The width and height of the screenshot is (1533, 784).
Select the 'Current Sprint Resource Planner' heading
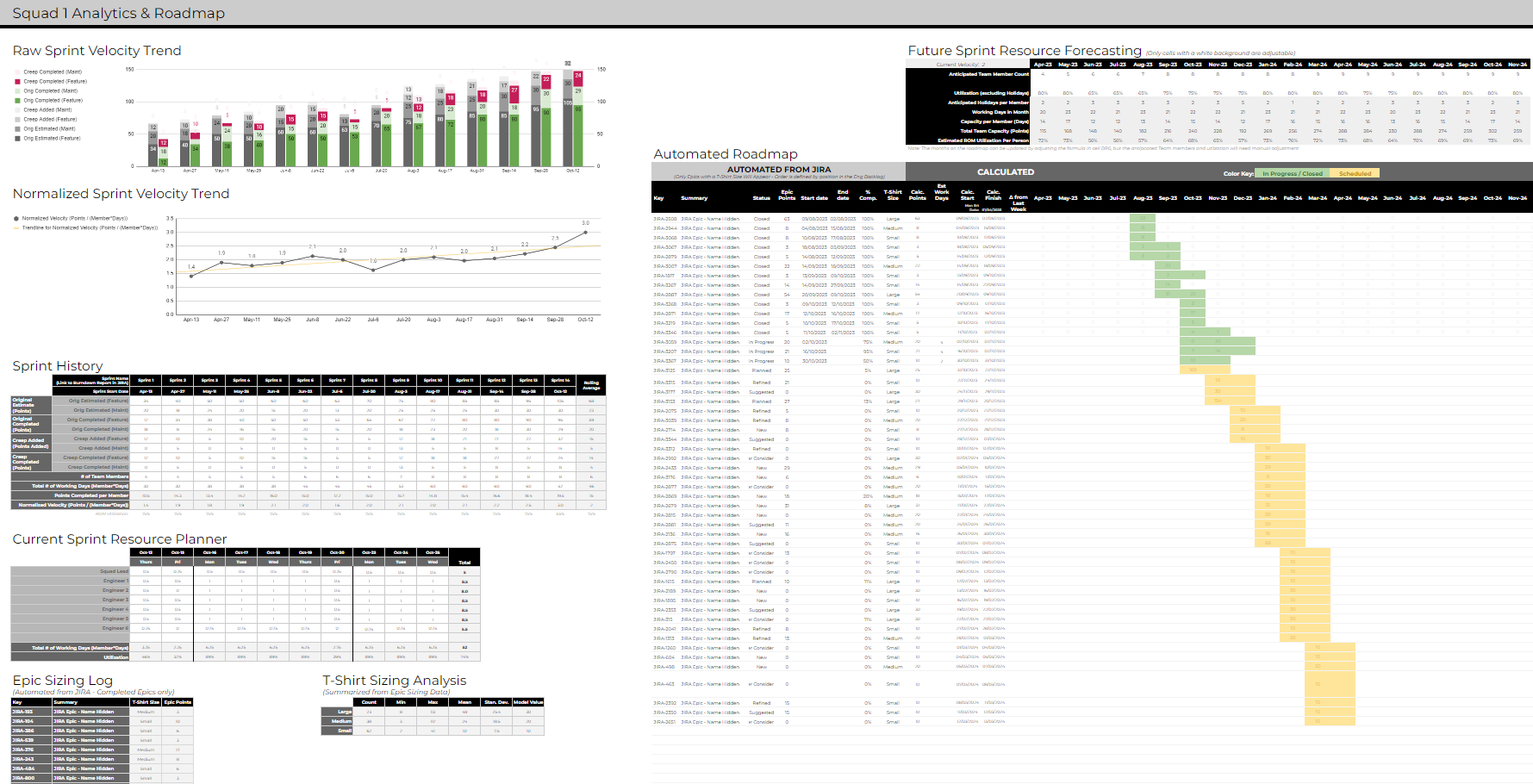[x=120, y=539]
